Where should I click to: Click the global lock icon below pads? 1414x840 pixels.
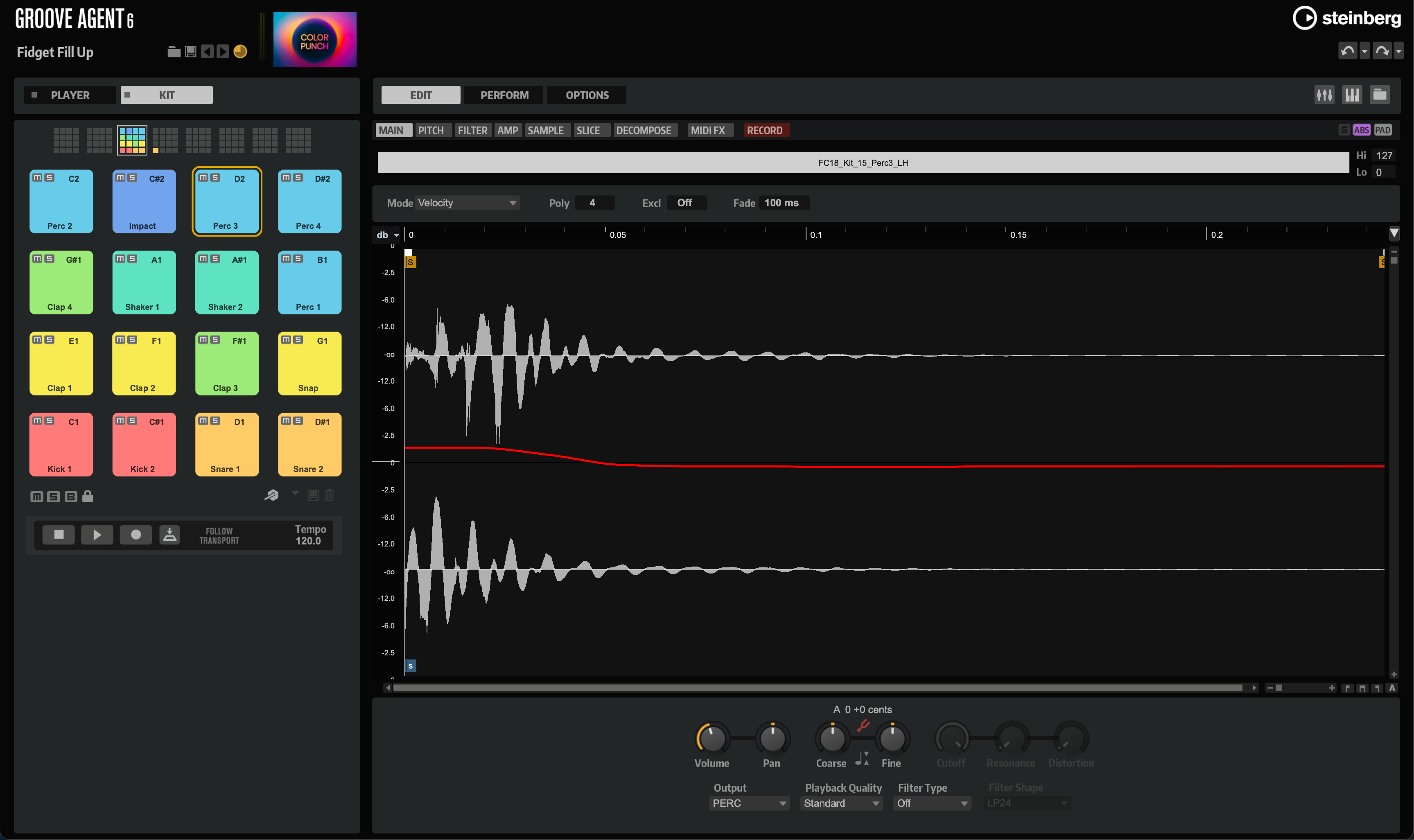click(87, 497)
